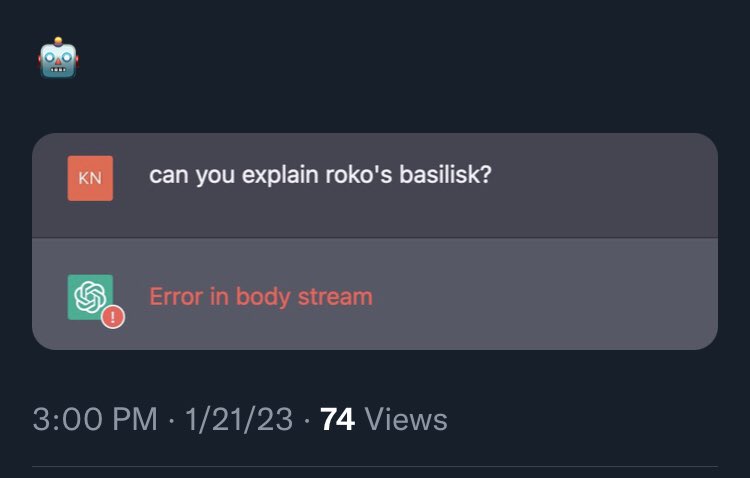
Task: Click the word stream in red text
Action: click(x=335, y=297)
